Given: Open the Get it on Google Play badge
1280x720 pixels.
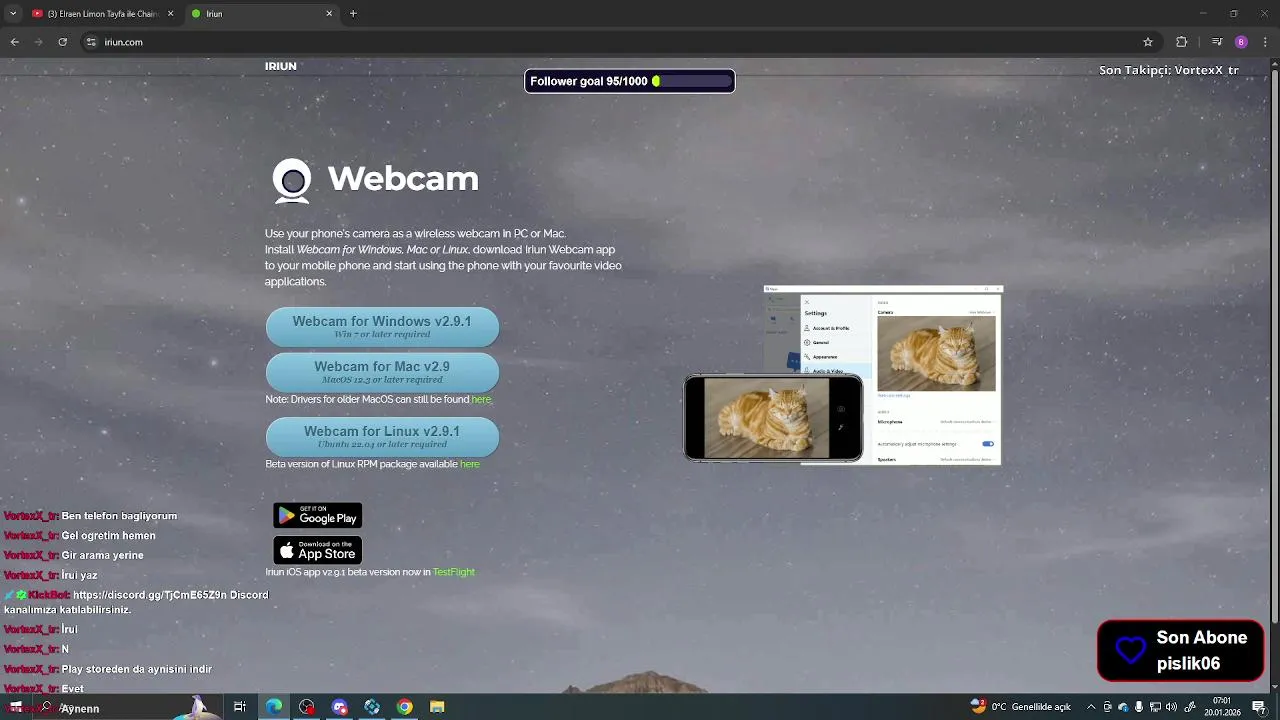Looking at the screenshot, I should pos(318,516).
